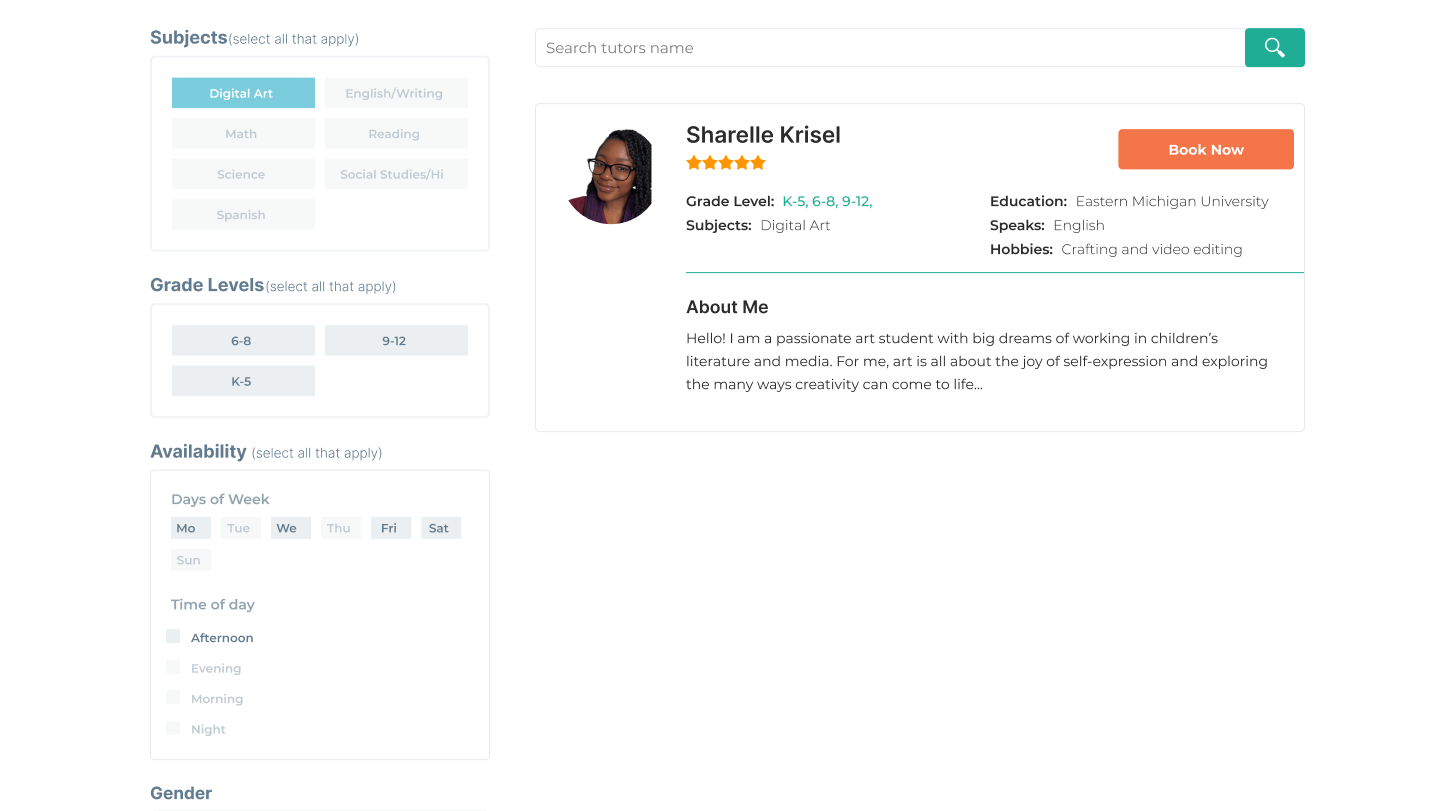Tick the Morning time checkbox
This screenshot has width=1440, height=811.
click(x=173, y=697)
